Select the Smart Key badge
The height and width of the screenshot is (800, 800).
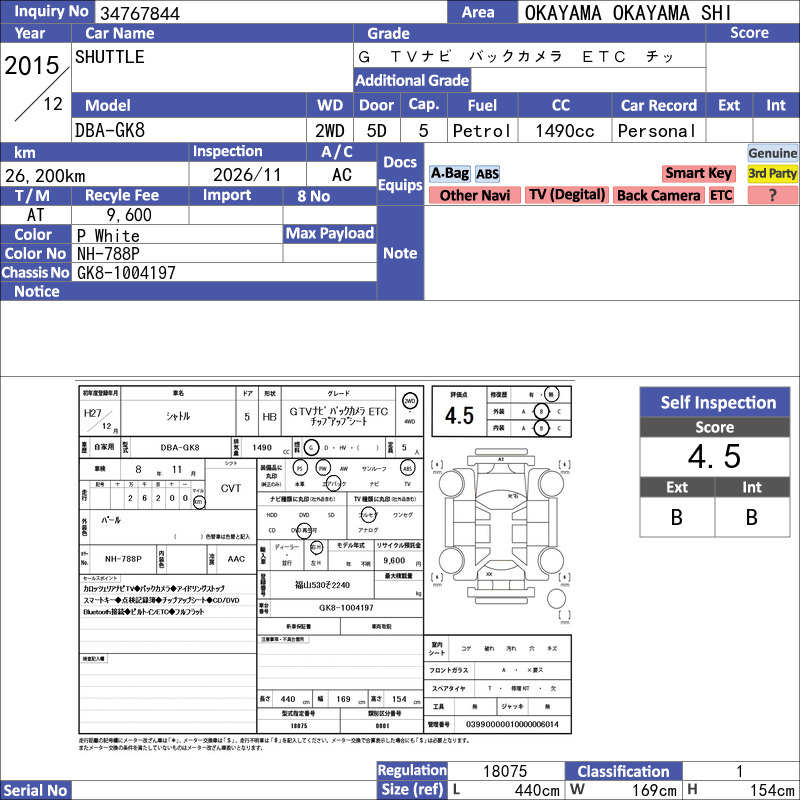698,173
